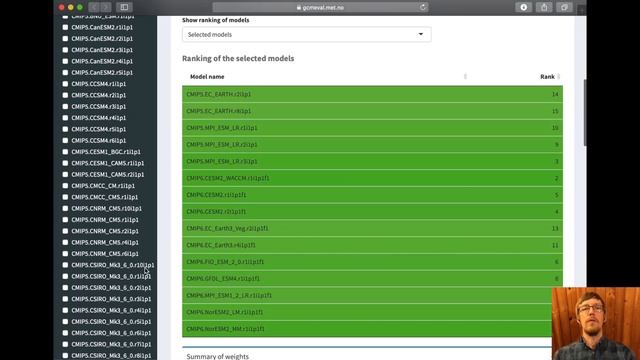Select row CMIP6.FIO_ESM_2_0.r1i1p1f1
640x360 pixels.
tap(372, 262)
